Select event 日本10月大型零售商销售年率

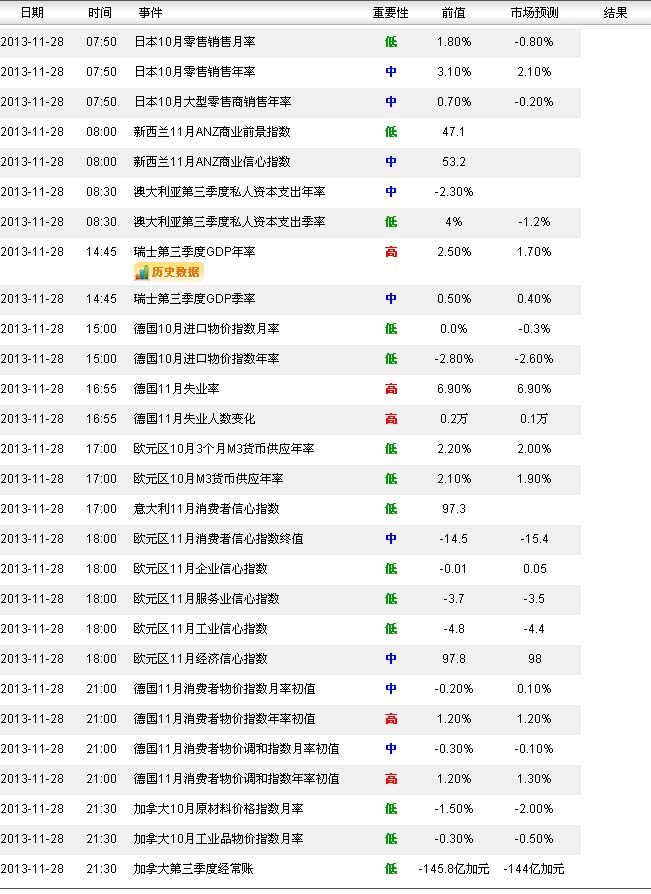pos(212,101)
